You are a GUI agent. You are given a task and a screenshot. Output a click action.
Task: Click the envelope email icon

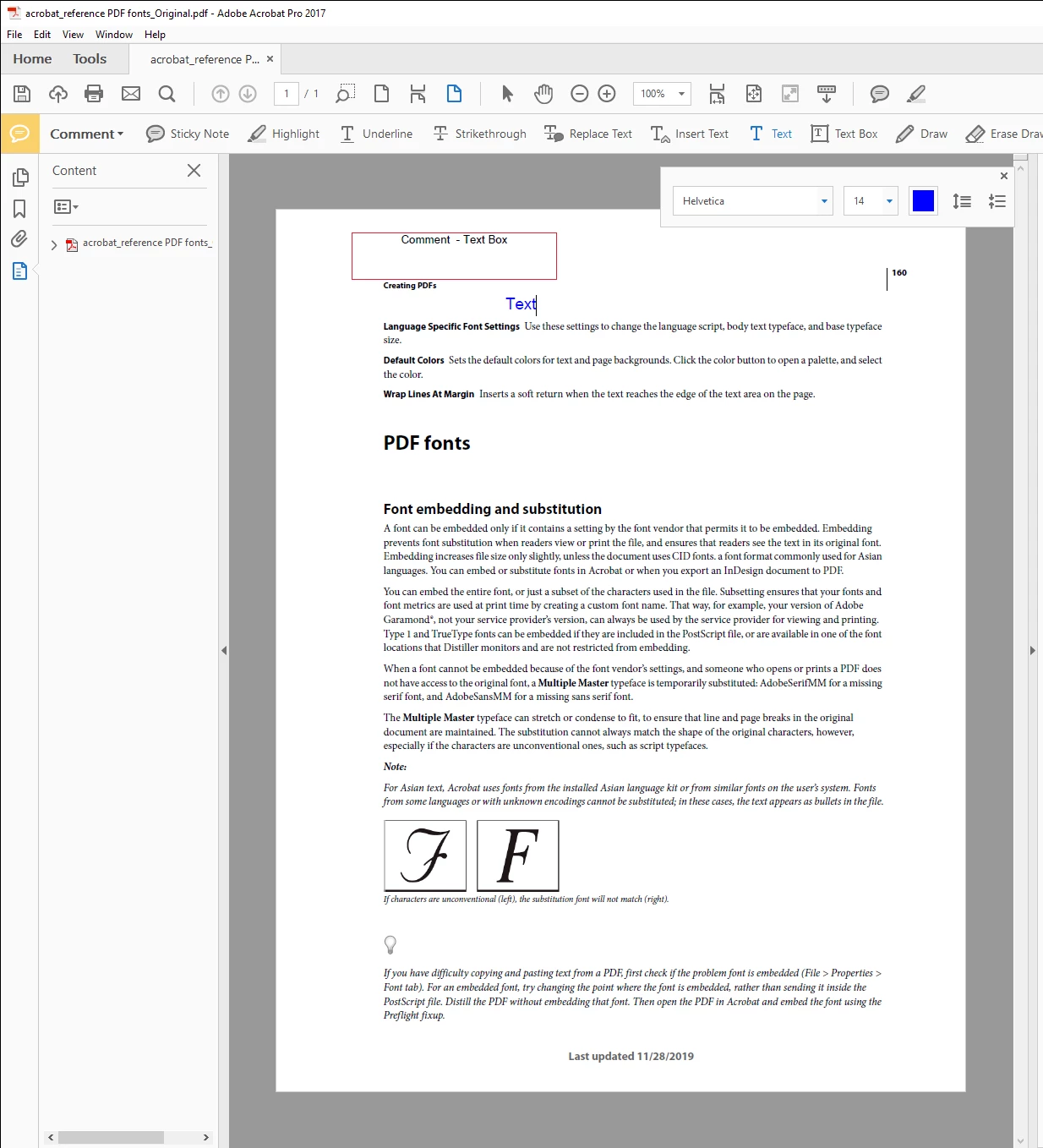[131, 94]
